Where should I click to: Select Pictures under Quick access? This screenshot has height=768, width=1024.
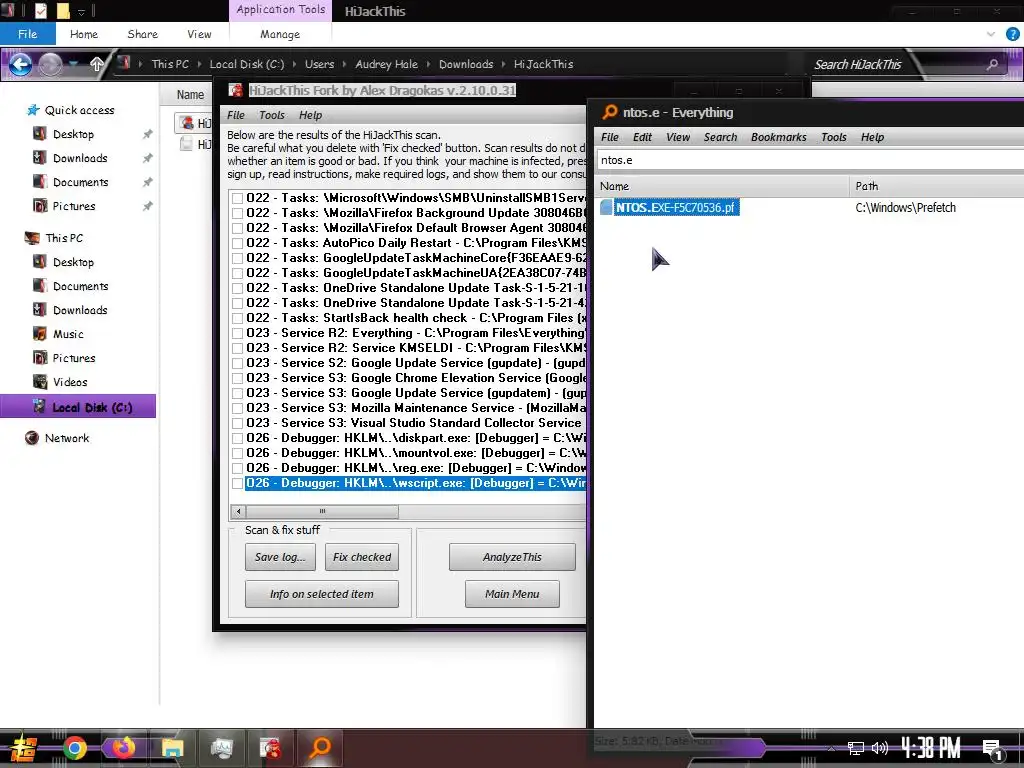coord(74,206)
